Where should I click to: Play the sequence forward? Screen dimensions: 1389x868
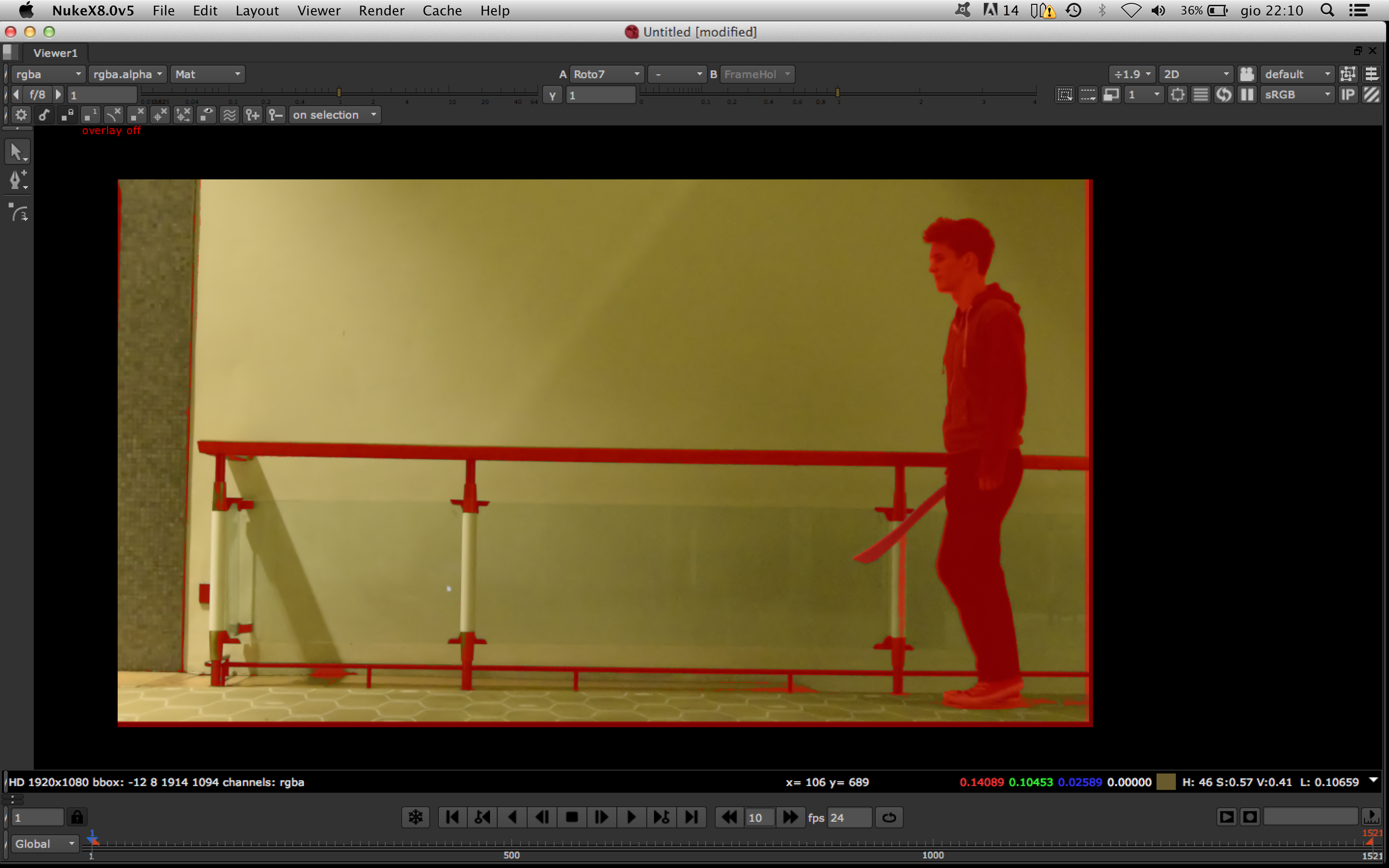[x=632, y=817]
